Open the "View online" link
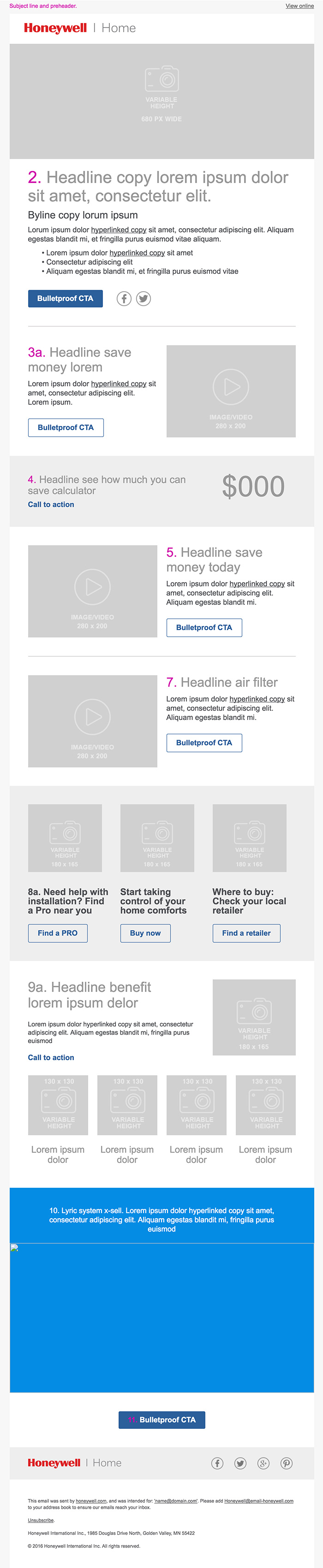Screen dimensions: 323x1568 [x=299, y=6]
